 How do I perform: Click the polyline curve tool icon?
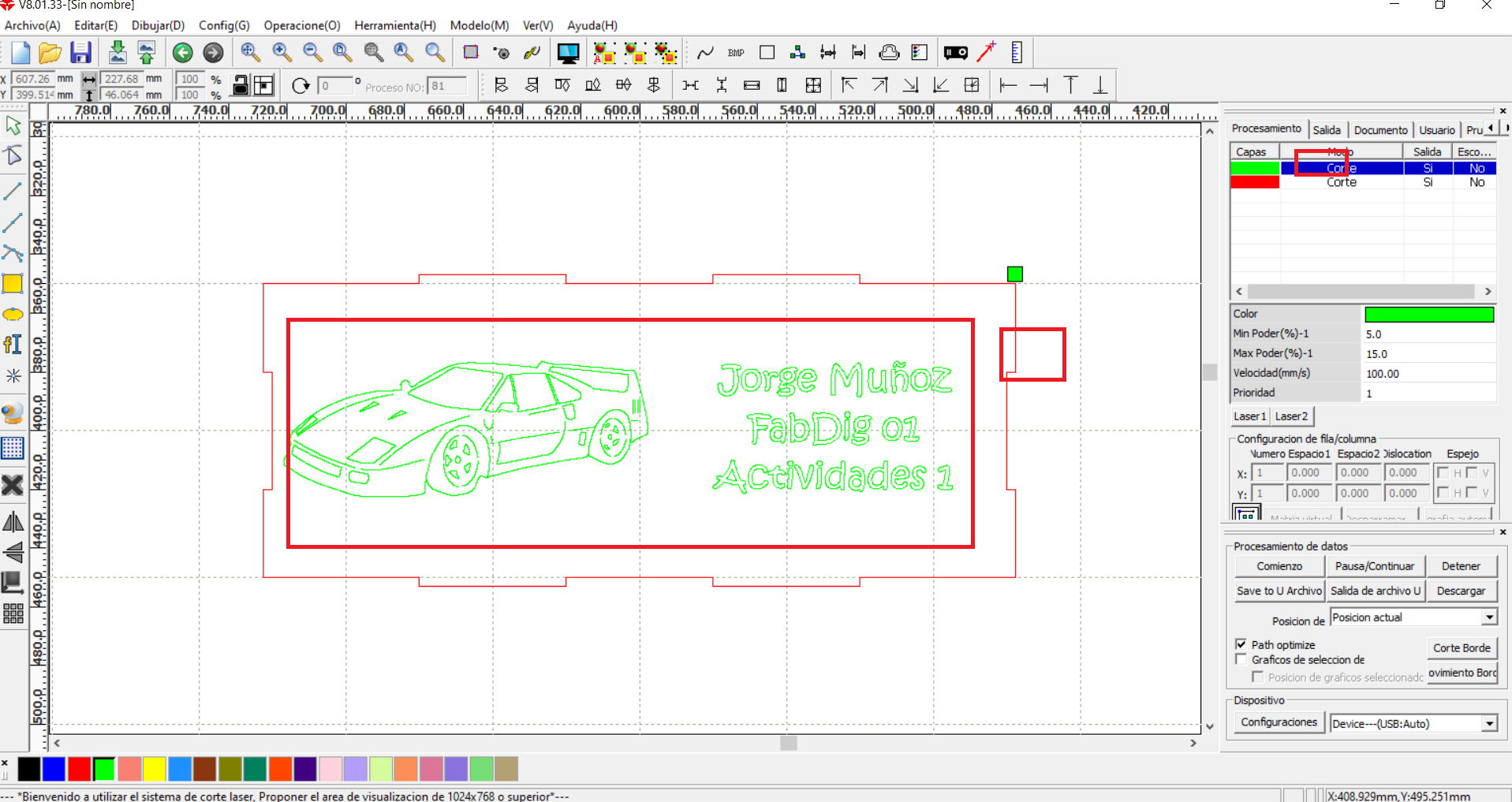click(705, 53)
